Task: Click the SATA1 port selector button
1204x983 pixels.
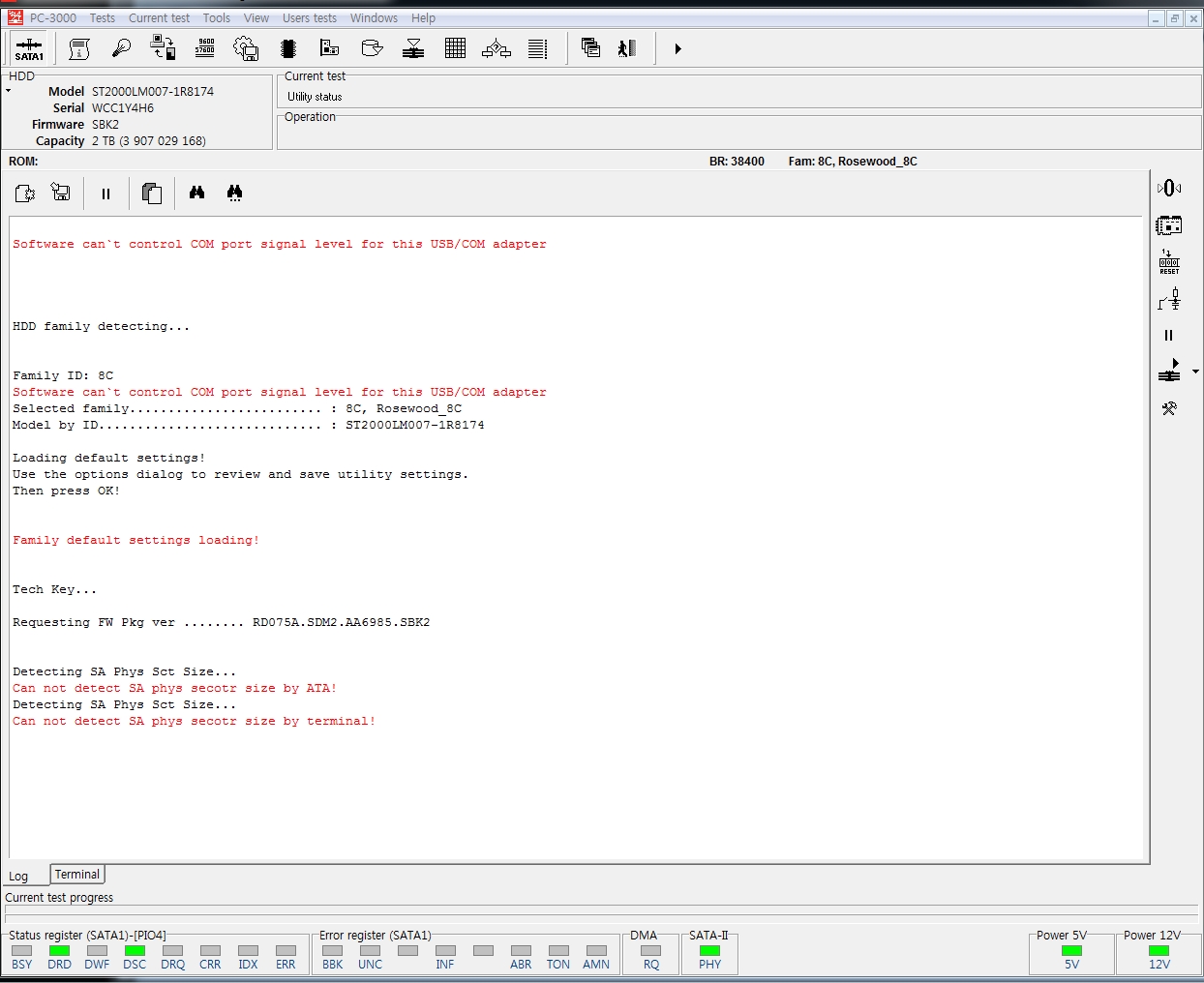Action: pos(29,48)
